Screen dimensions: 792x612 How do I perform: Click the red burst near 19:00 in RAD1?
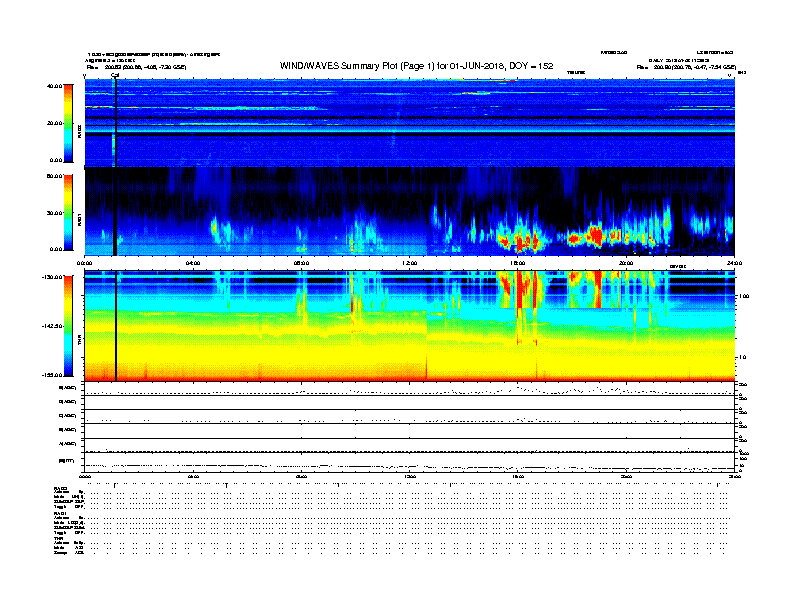pos(596,235)
